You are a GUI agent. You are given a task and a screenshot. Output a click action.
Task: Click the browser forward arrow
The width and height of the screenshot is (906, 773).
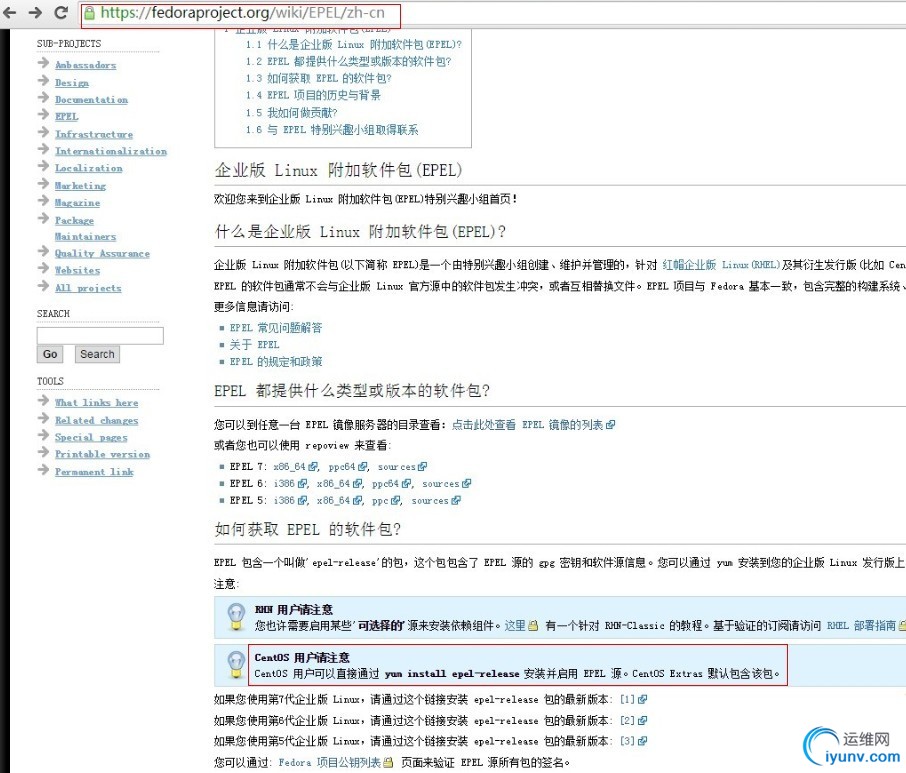tap(35, 12)
